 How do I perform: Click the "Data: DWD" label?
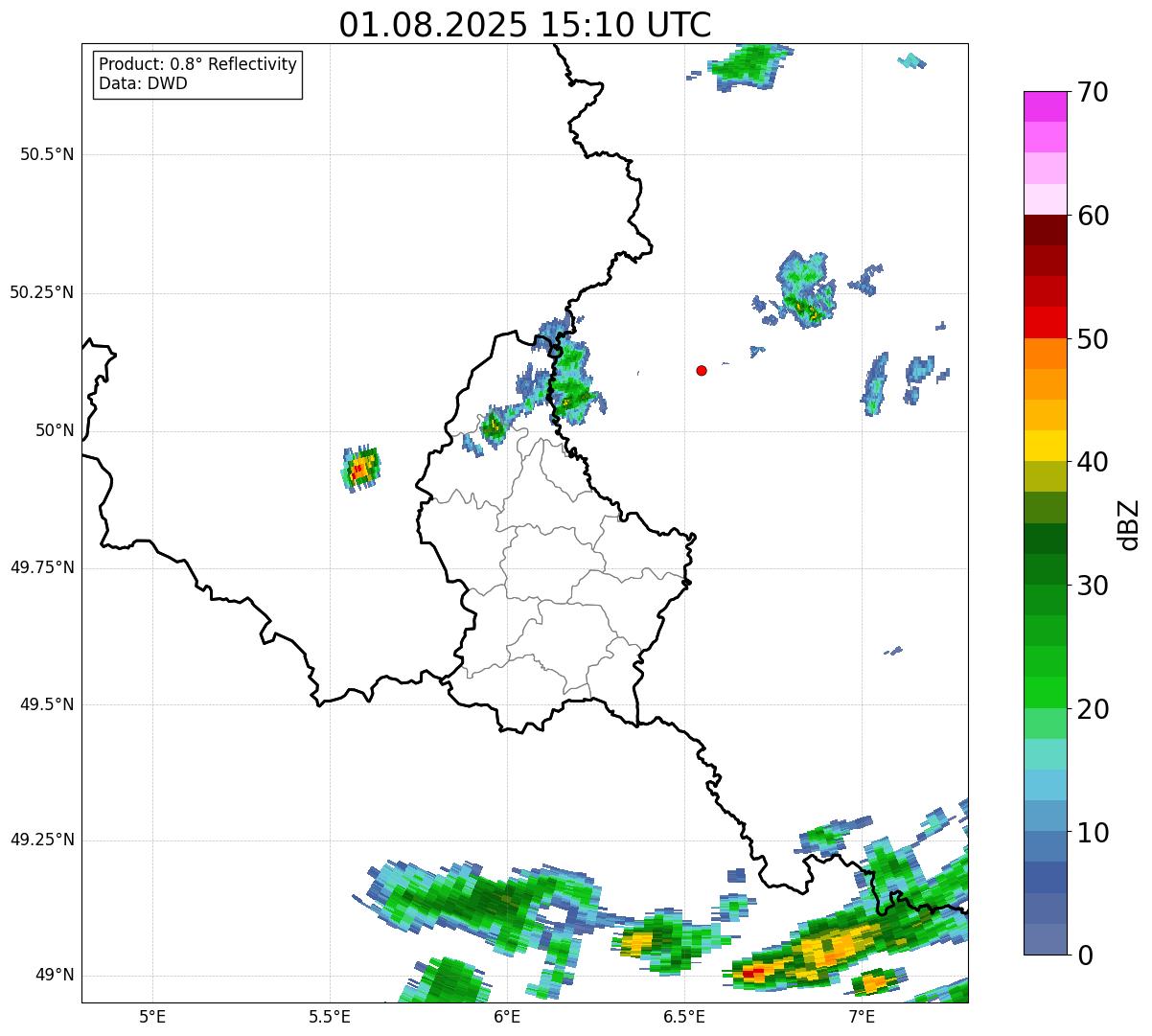[x=143, y=83]
